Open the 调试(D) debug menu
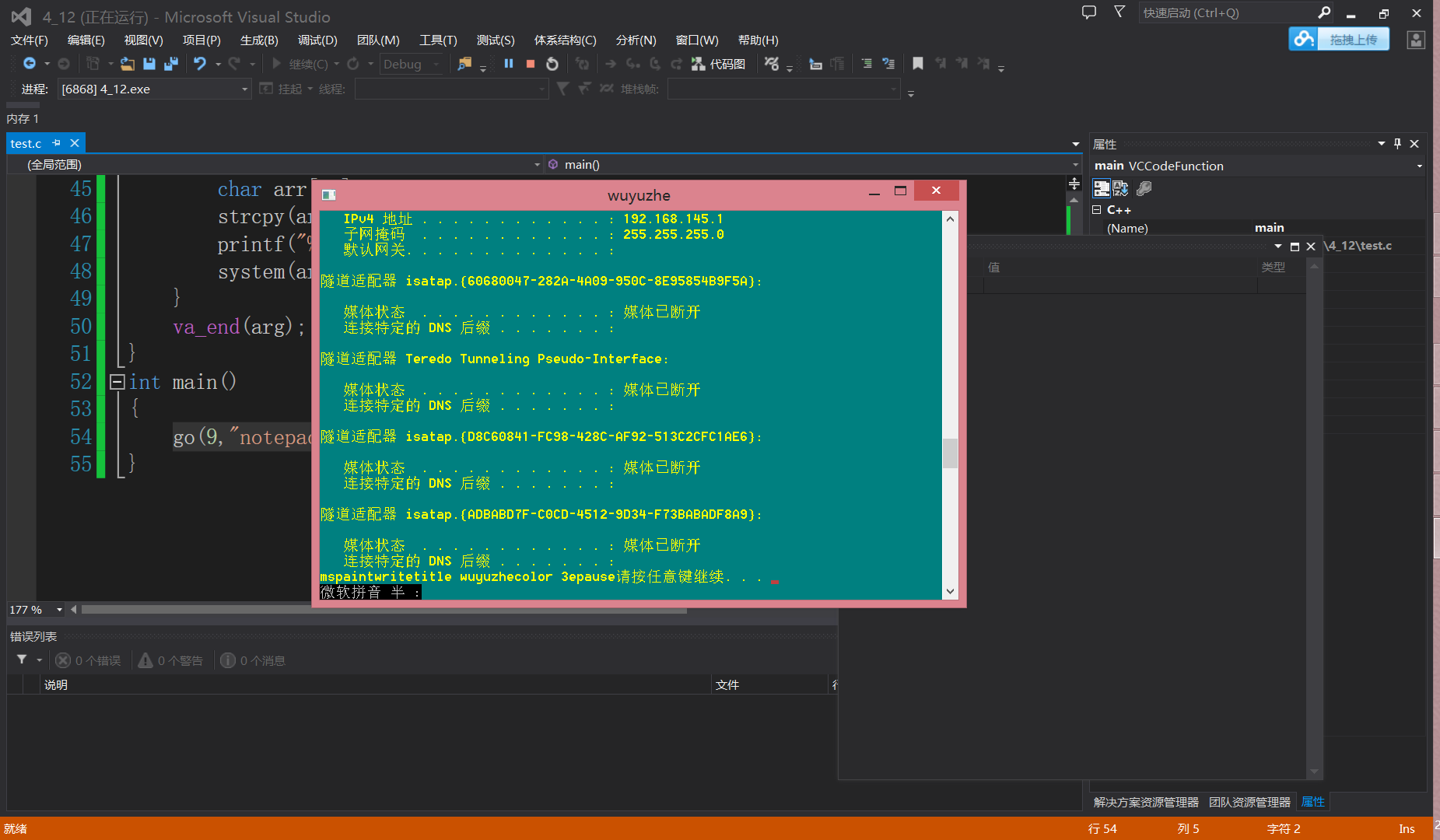Image resolution: width=1440 pixels, height=840 pixels. point(317,40)
